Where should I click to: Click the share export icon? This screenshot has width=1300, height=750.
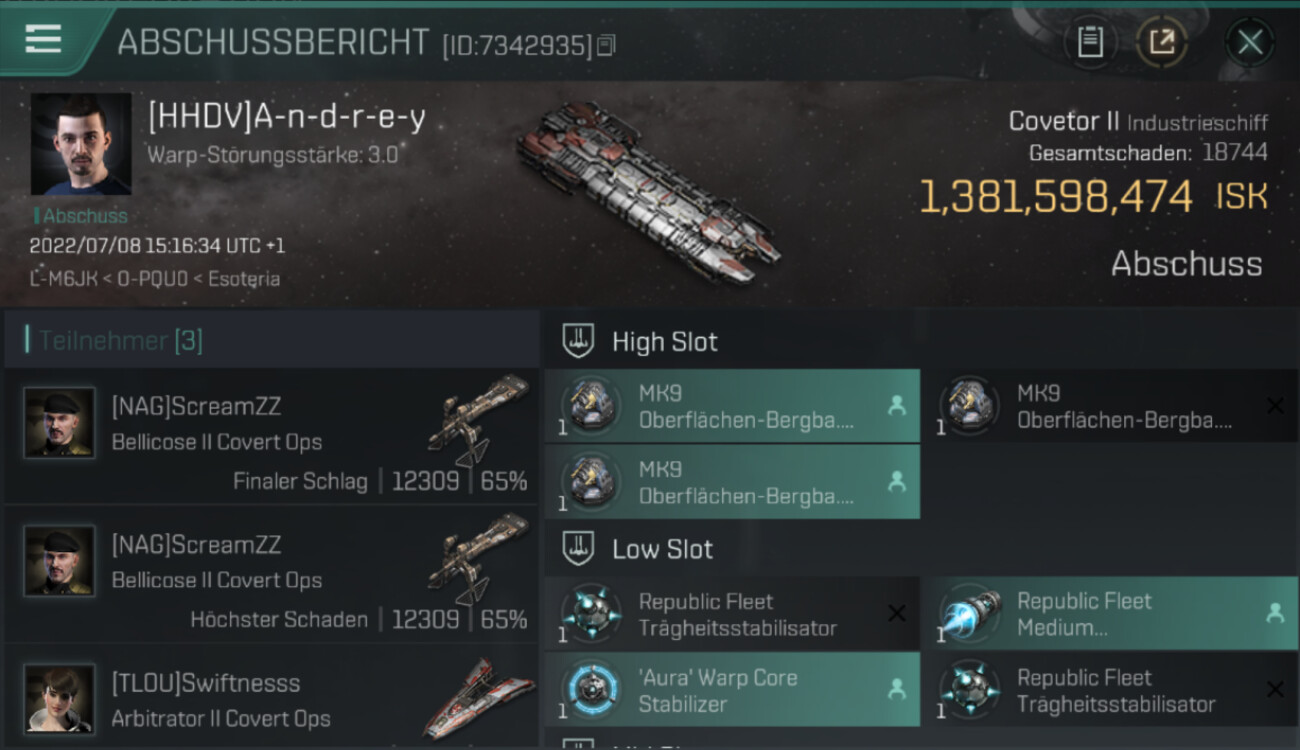tap(1161, 42)
